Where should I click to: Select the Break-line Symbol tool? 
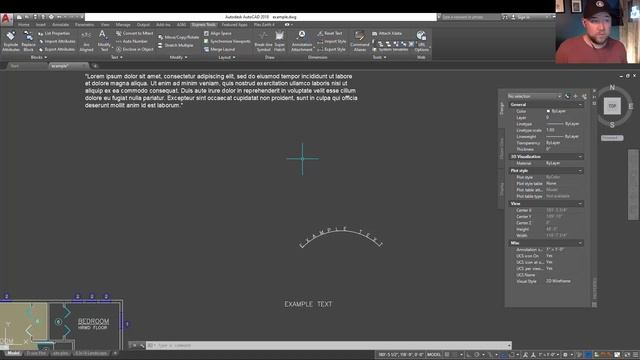tap(263, 41)
